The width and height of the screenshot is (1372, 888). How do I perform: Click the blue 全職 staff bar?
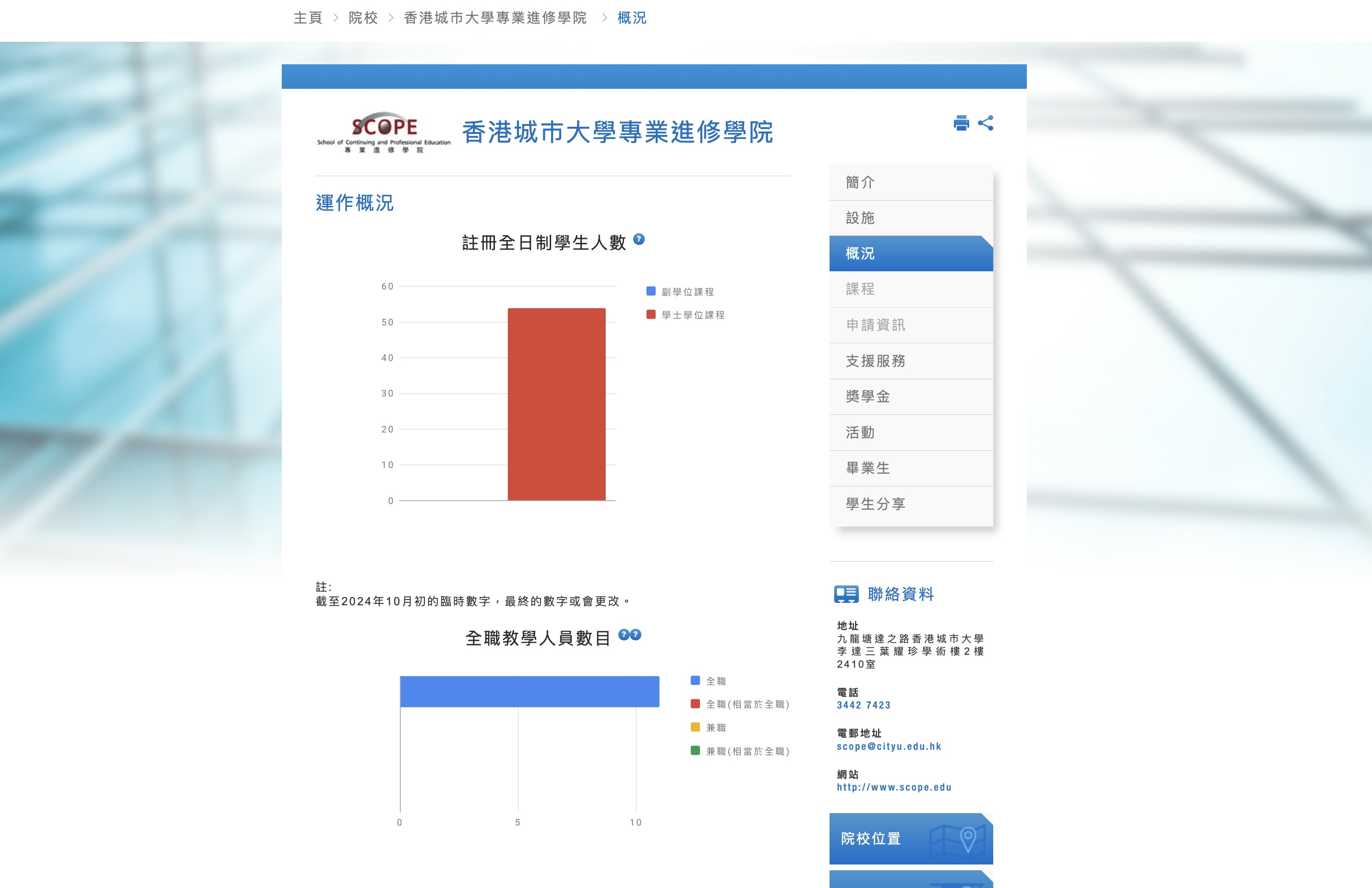(x=529, y=692)
